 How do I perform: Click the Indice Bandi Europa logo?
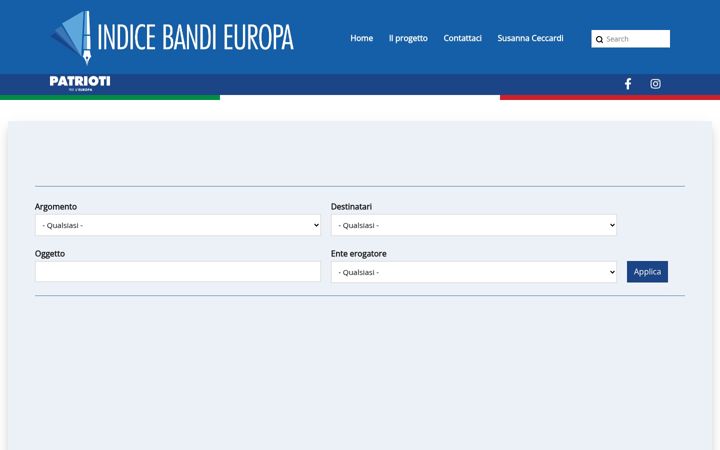(172, 37)
